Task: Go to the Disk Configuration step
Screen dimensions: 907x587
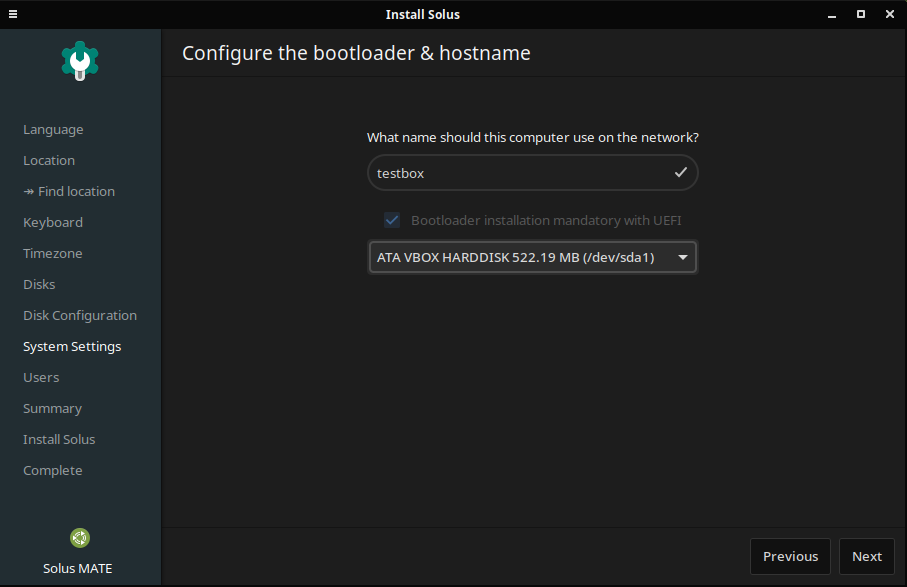Action: 80,316
